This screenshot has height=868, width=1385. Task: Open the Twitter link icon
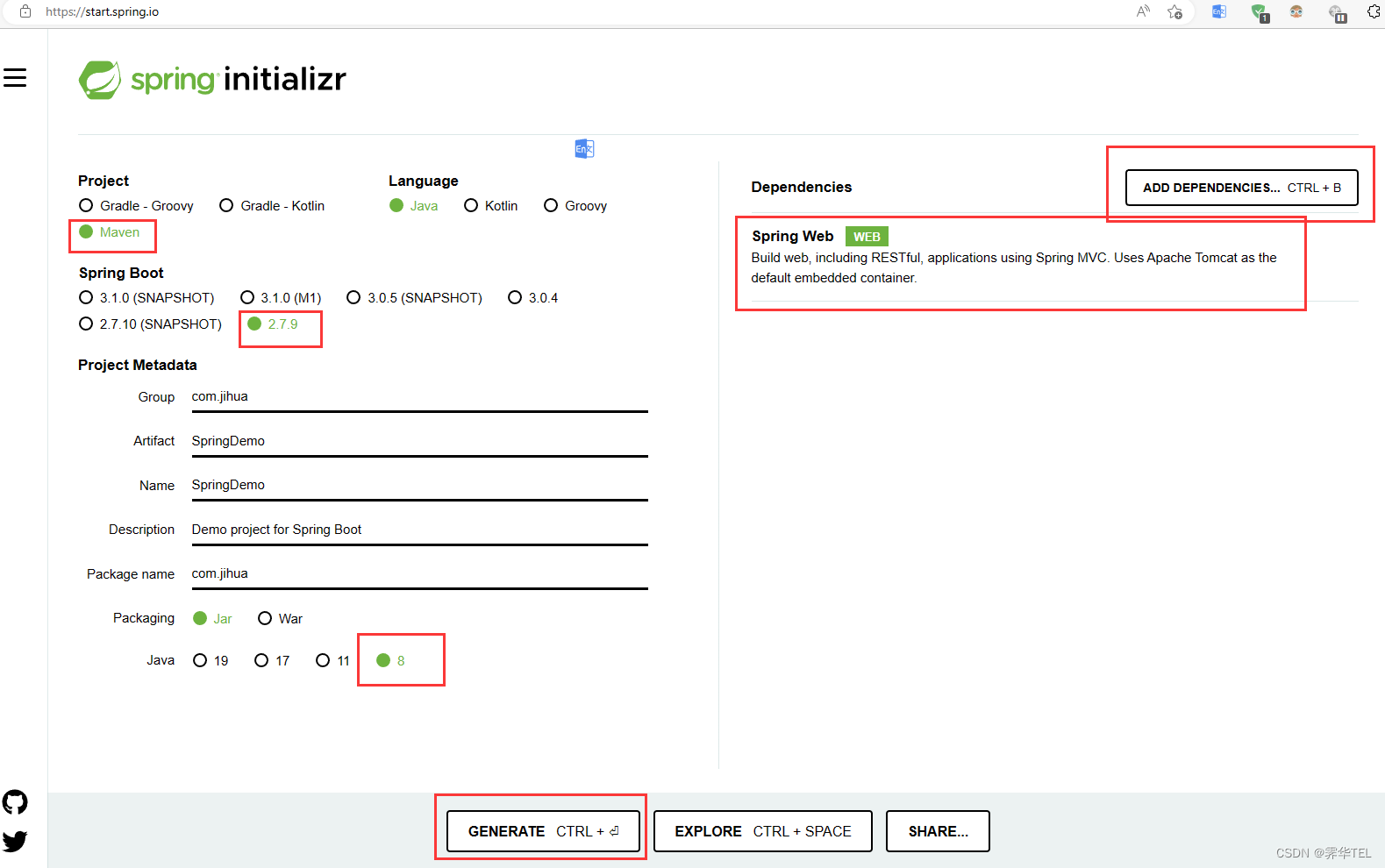pyautogui.click(x=15, y=842)
